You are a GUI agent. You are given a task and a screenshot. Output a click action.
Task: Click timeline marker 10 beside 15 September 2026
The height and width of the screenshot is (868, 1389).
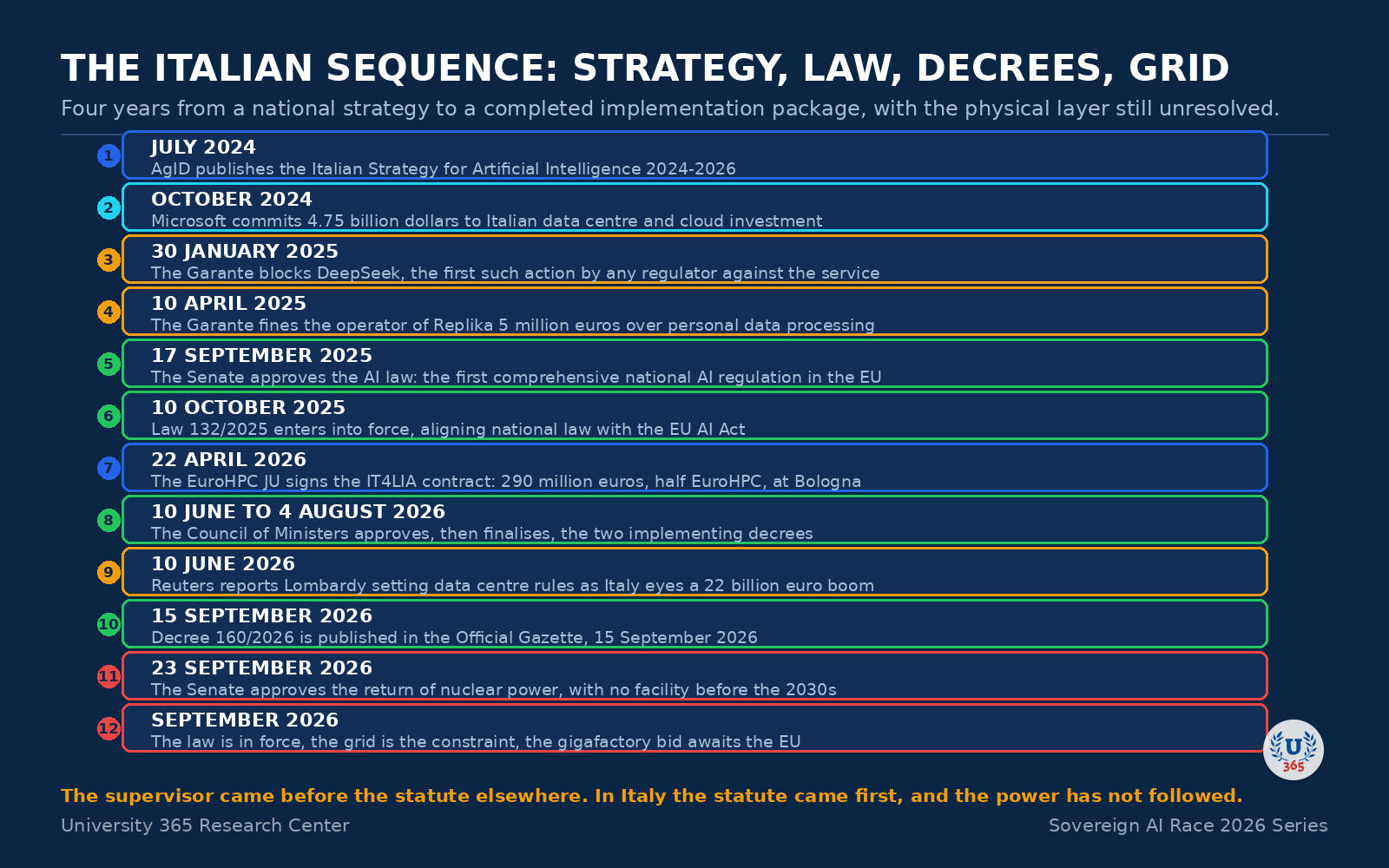pyautogui.click(x=109, y=624)
